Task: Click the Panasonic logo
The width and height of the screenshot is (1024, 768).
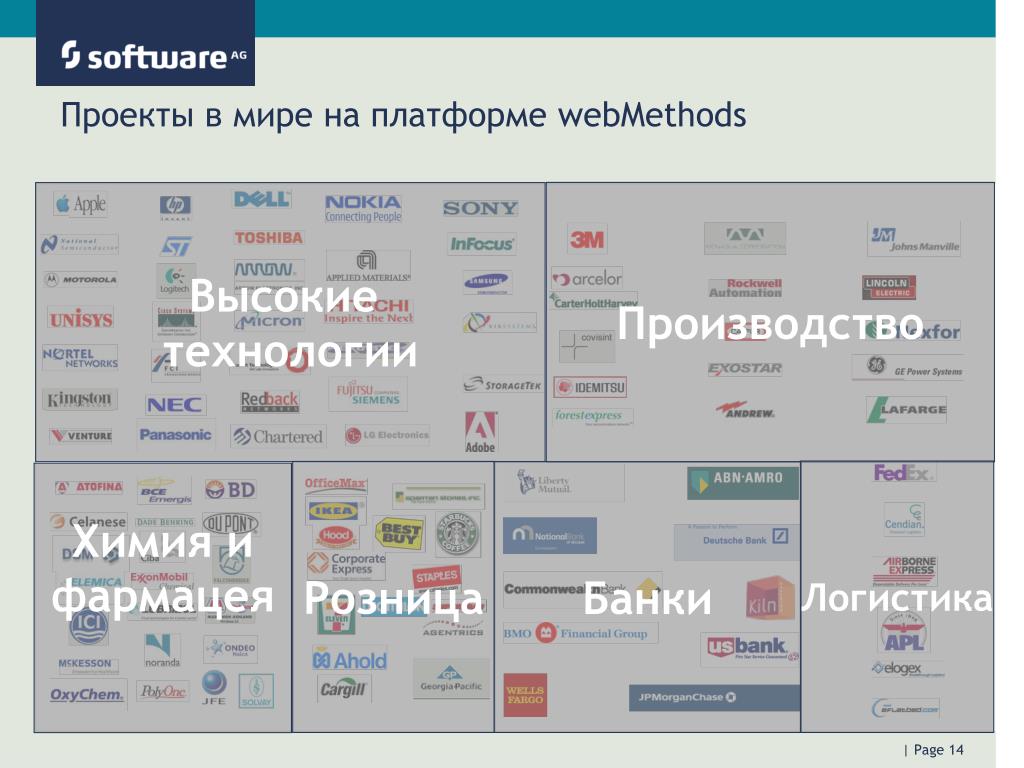Action: pos(175,435)
